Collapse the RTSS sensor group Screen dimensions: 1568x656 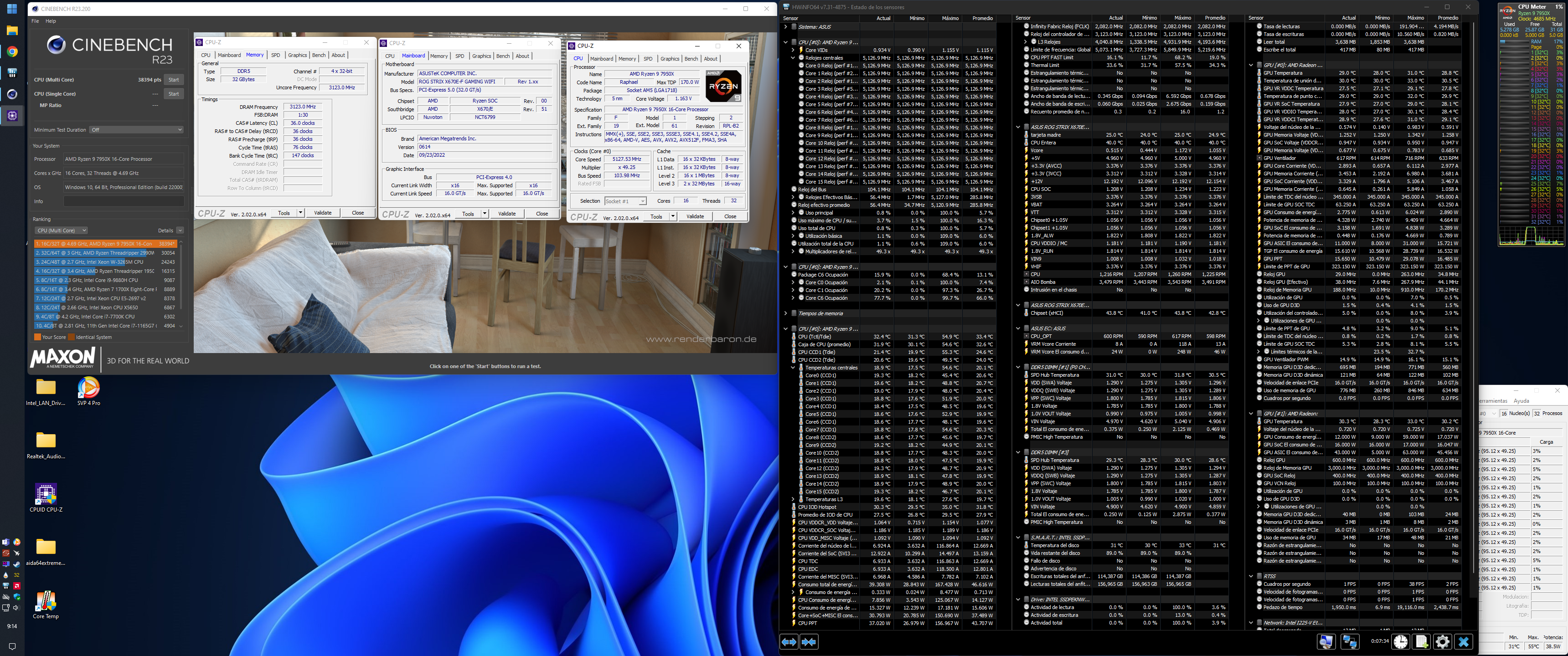[1251, 576]
